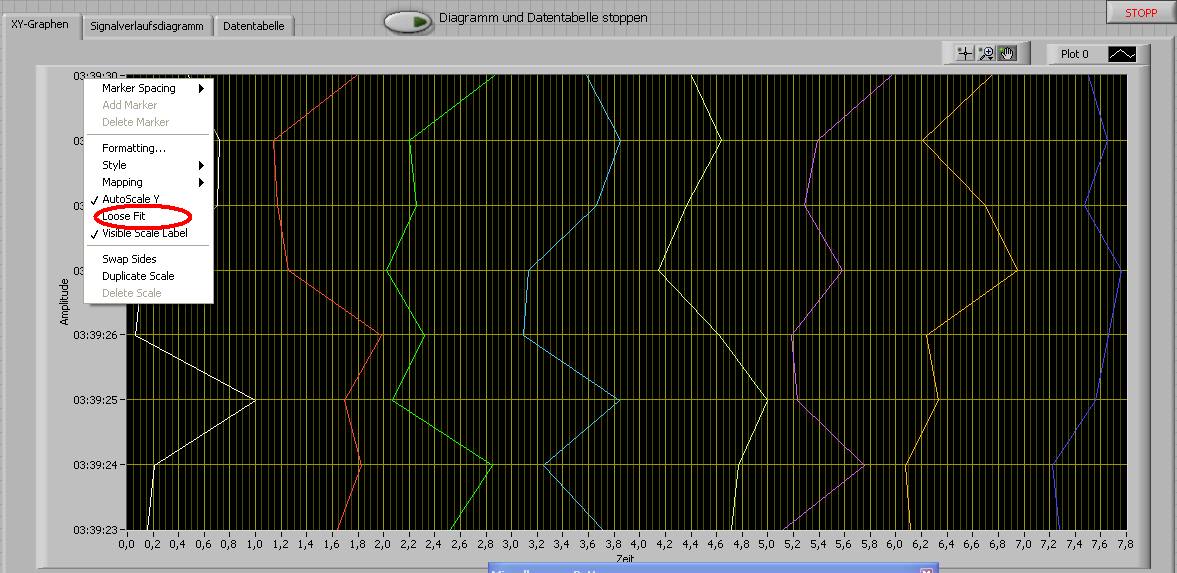Screen dimensions: 1177x573
Task: Click the Diagramm und Datentabelle stoppen label
Action: [x=543, y=17]
